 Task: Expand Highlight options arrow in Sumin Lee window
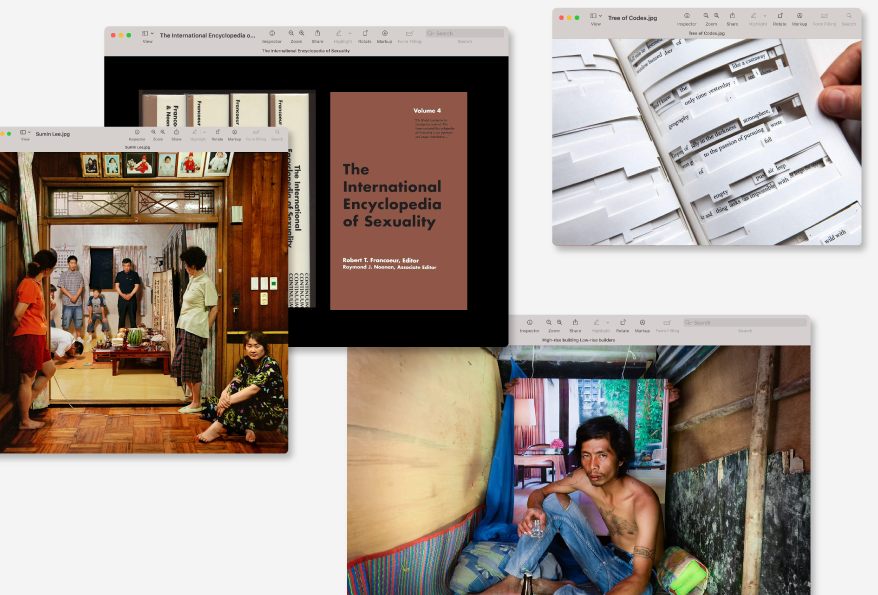[x=204, y=132]
